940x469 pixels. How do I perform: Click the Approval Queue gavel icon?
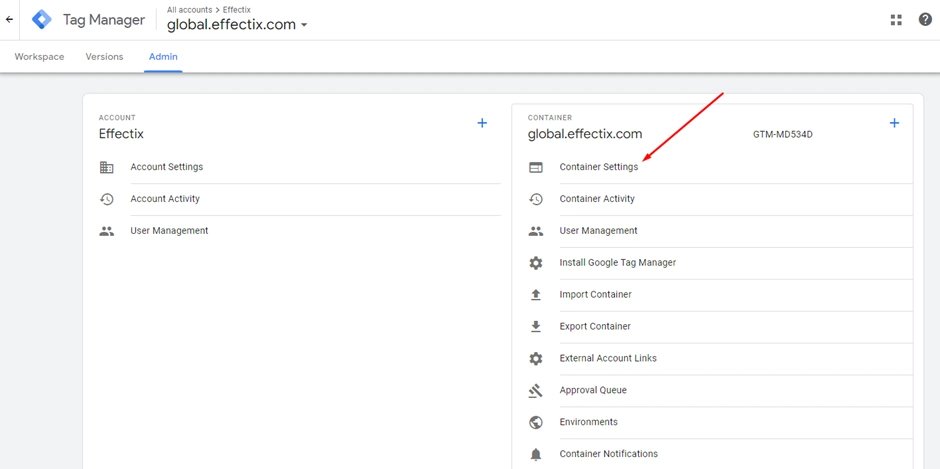tap(536, 390)
